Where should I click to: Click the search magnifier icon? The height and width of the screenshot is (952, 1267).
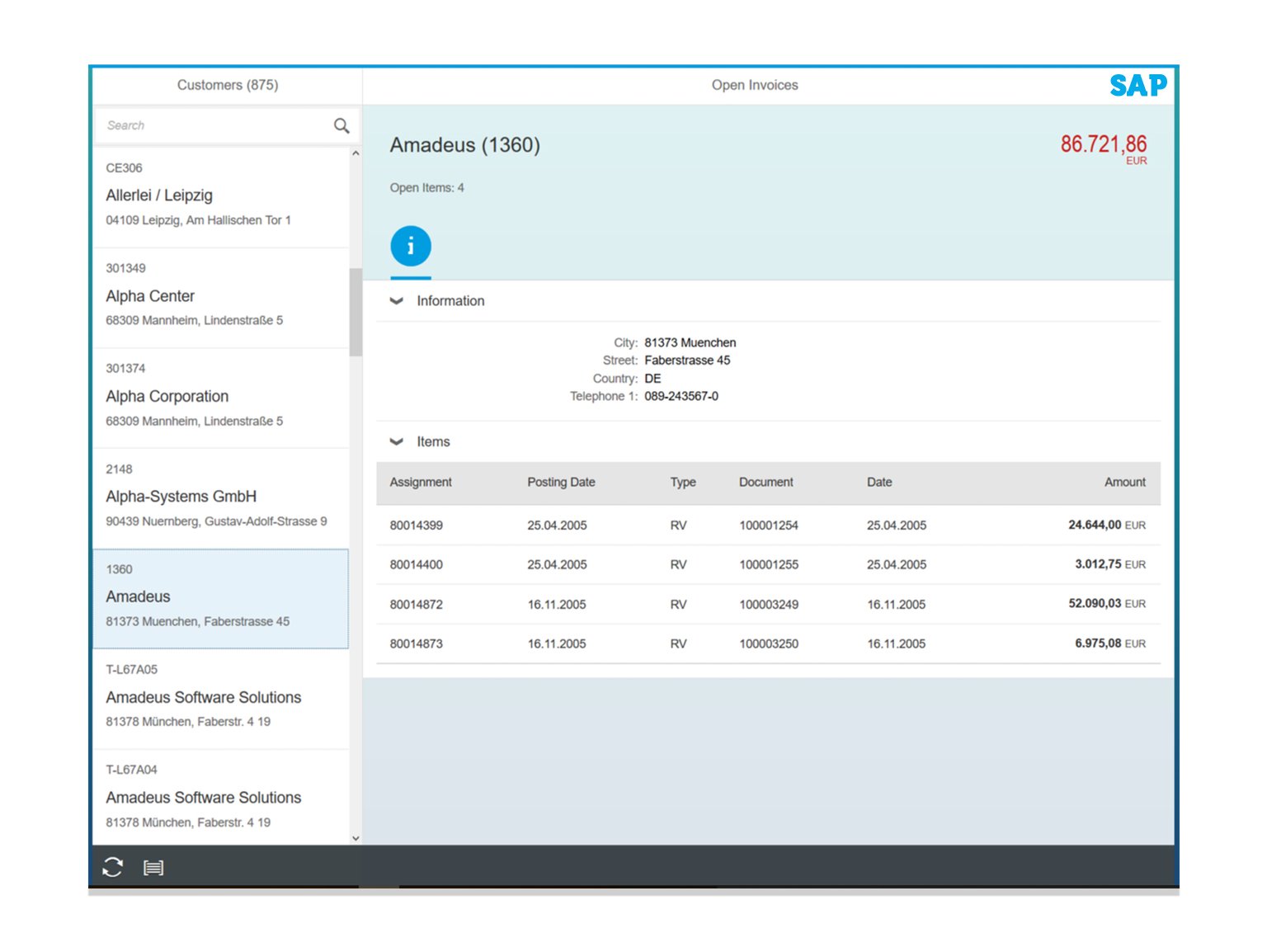(x=341, y=125)
